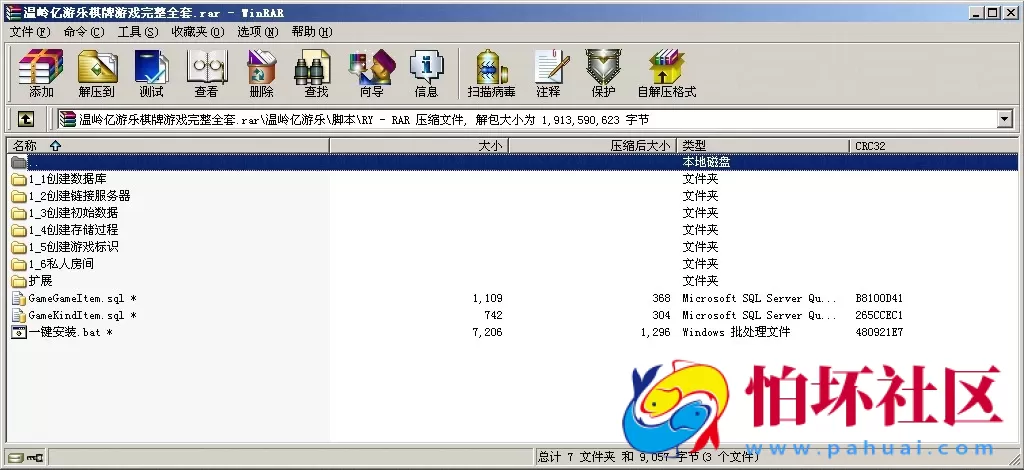The width and height of the screenshot is (1024, 470).
Task: Click size value 1,109
Action: [488, 298]
